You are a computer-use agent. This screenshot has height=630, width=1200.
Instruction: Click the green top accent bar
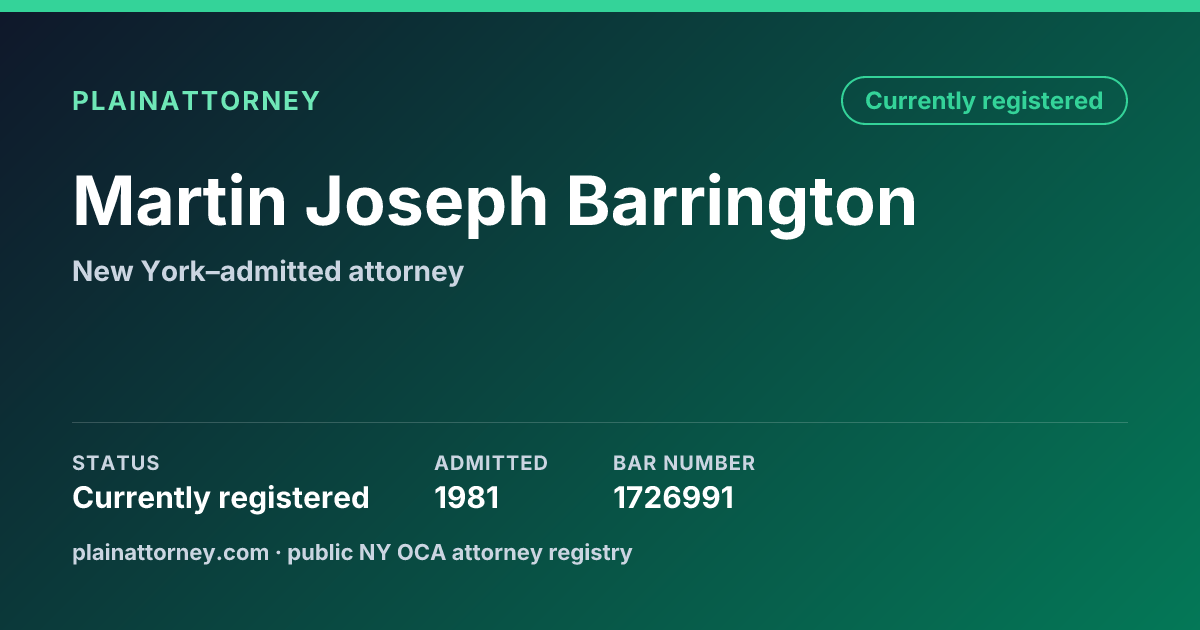click(x=600, y=6)
